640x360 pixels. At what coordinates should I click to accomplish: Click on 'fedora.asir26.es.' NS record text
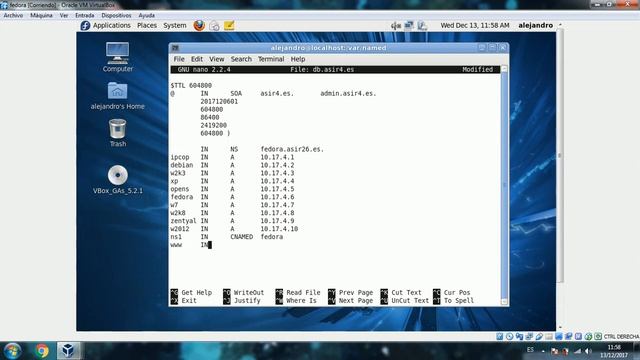(292, 149)
